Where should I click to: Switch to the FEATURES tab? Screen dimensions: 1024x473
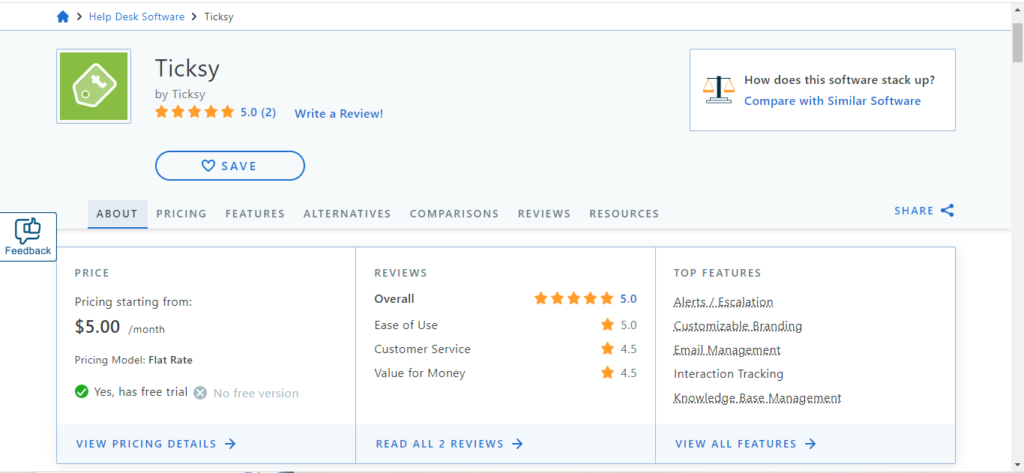tap(255, 214)
